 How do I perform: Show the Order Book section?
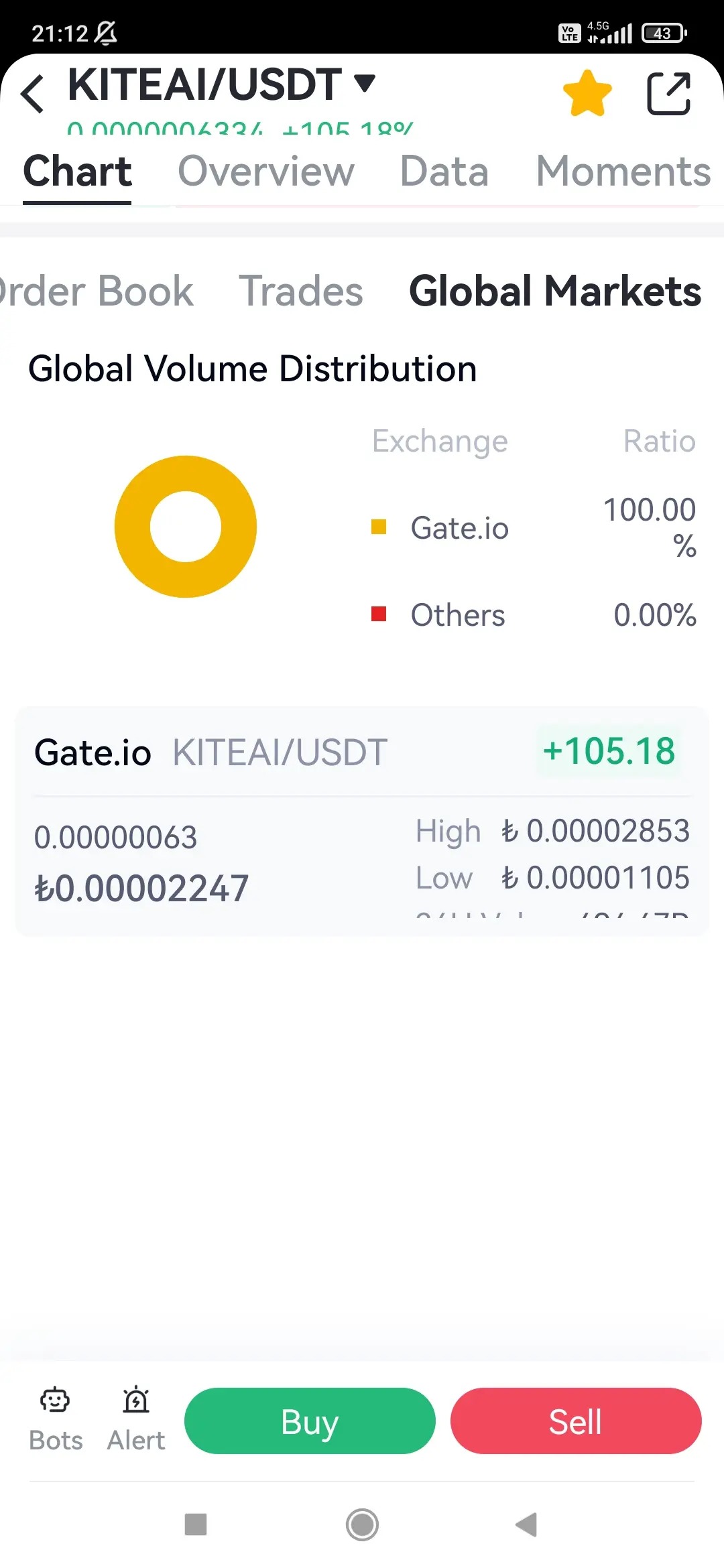(96, 291)
